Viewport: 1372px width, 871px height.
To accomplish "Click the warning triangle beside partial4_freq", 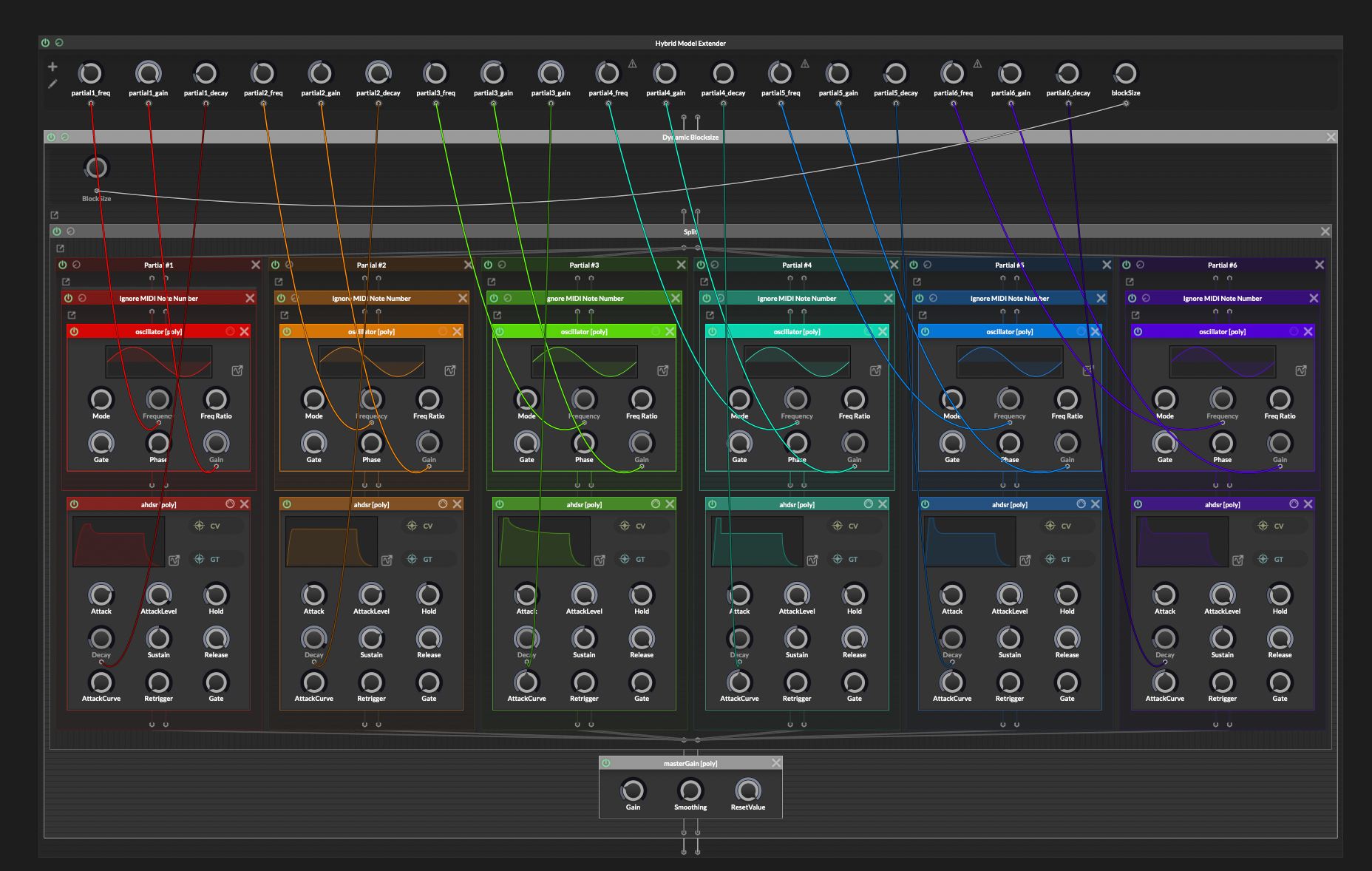I will click(633, 64).
